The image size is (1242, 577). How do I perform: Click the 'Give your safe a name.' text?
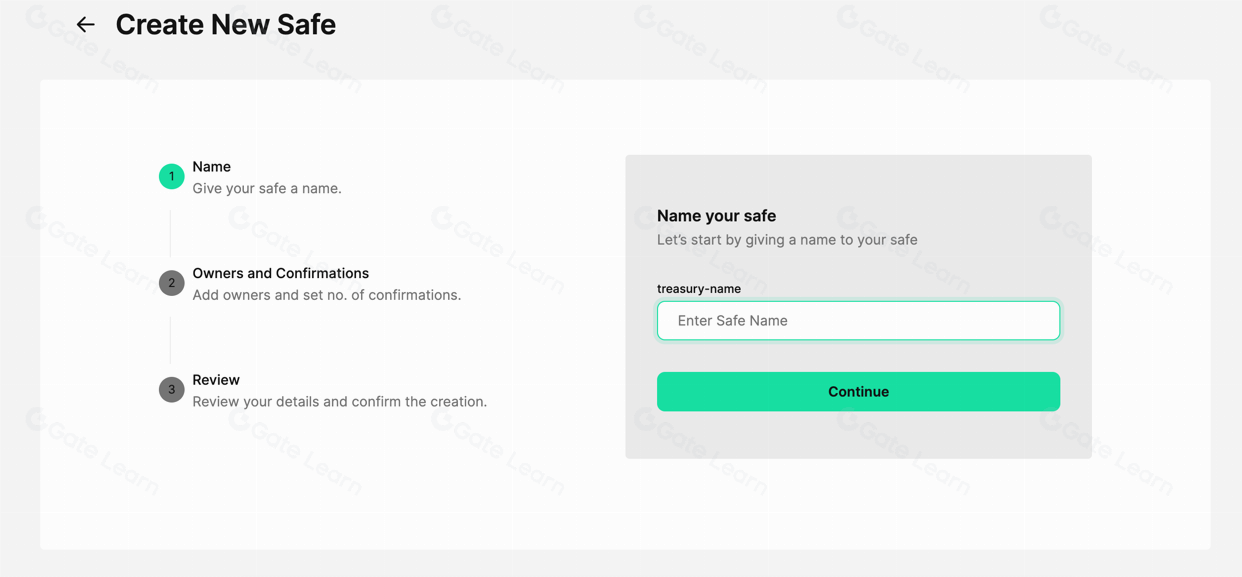[267, 188]
